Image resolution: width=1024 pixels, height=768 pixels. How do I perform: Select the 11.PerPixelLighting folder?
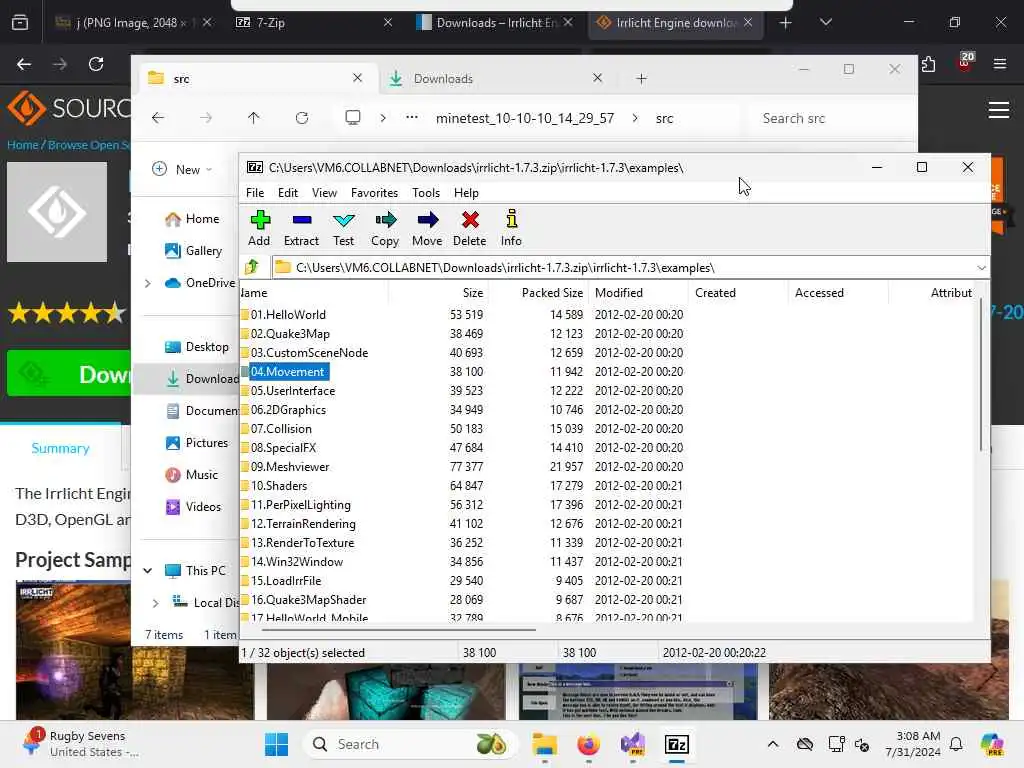click(x=300, y=505)
